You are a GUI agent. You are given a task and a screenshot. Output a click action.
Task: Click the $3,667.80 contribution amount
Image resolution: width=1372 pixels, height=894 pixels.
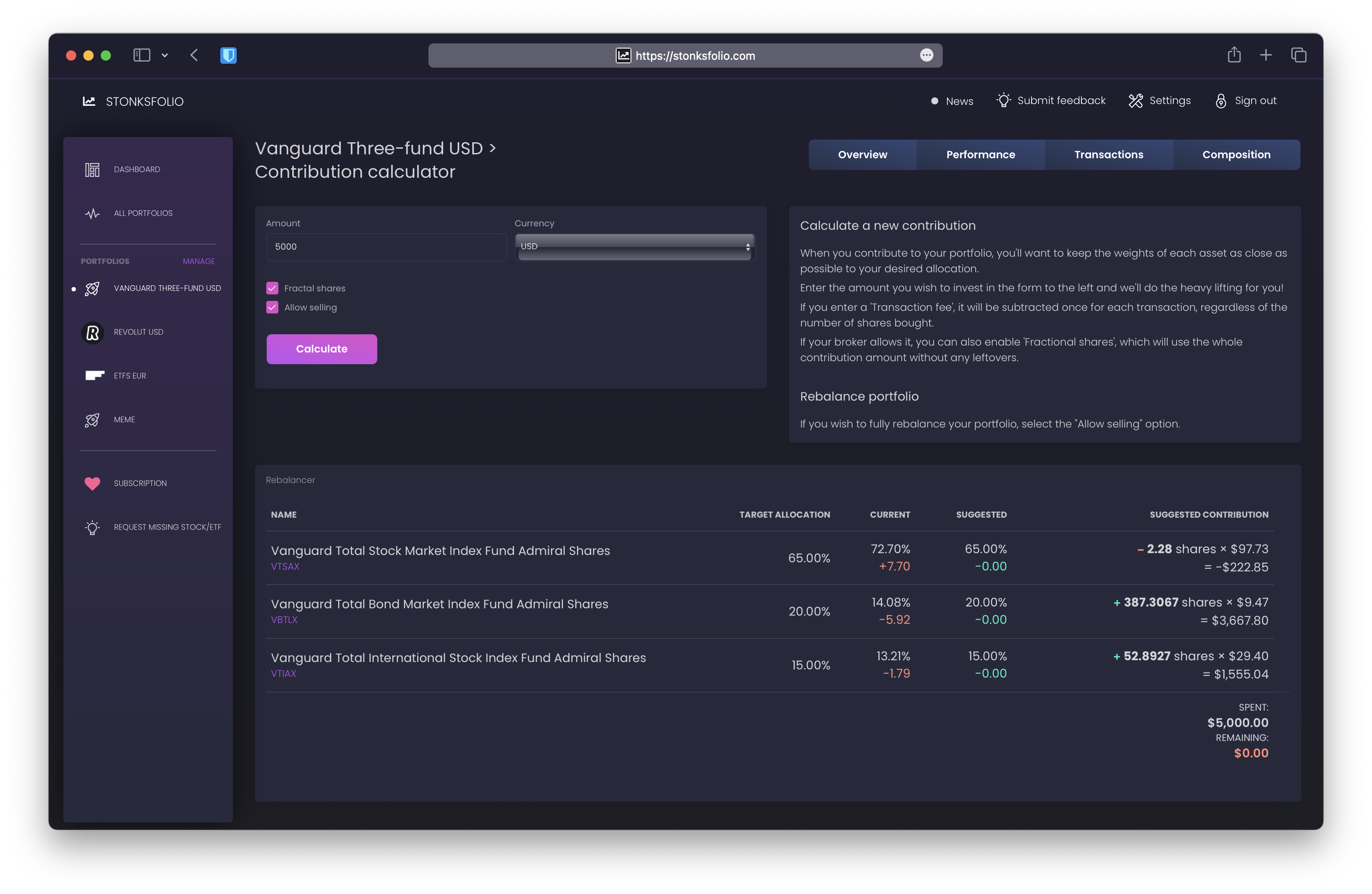click(1239, 621)
